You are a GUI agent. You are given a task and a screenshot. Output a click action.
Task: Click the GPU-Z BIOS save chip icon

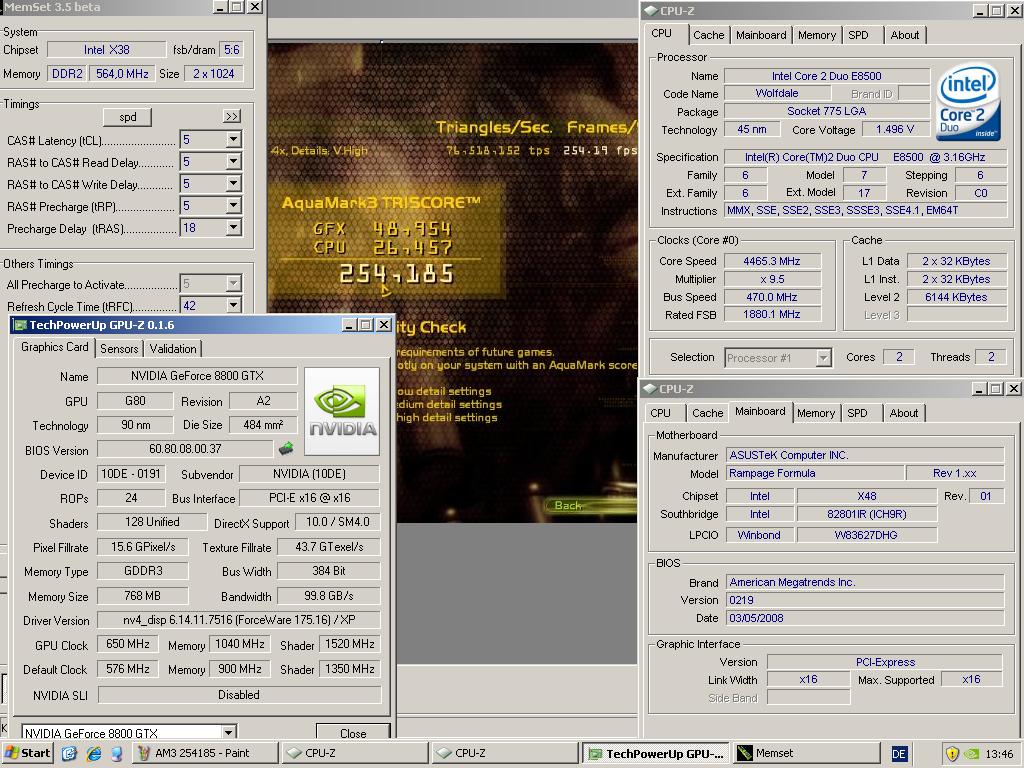pos(285,449)
